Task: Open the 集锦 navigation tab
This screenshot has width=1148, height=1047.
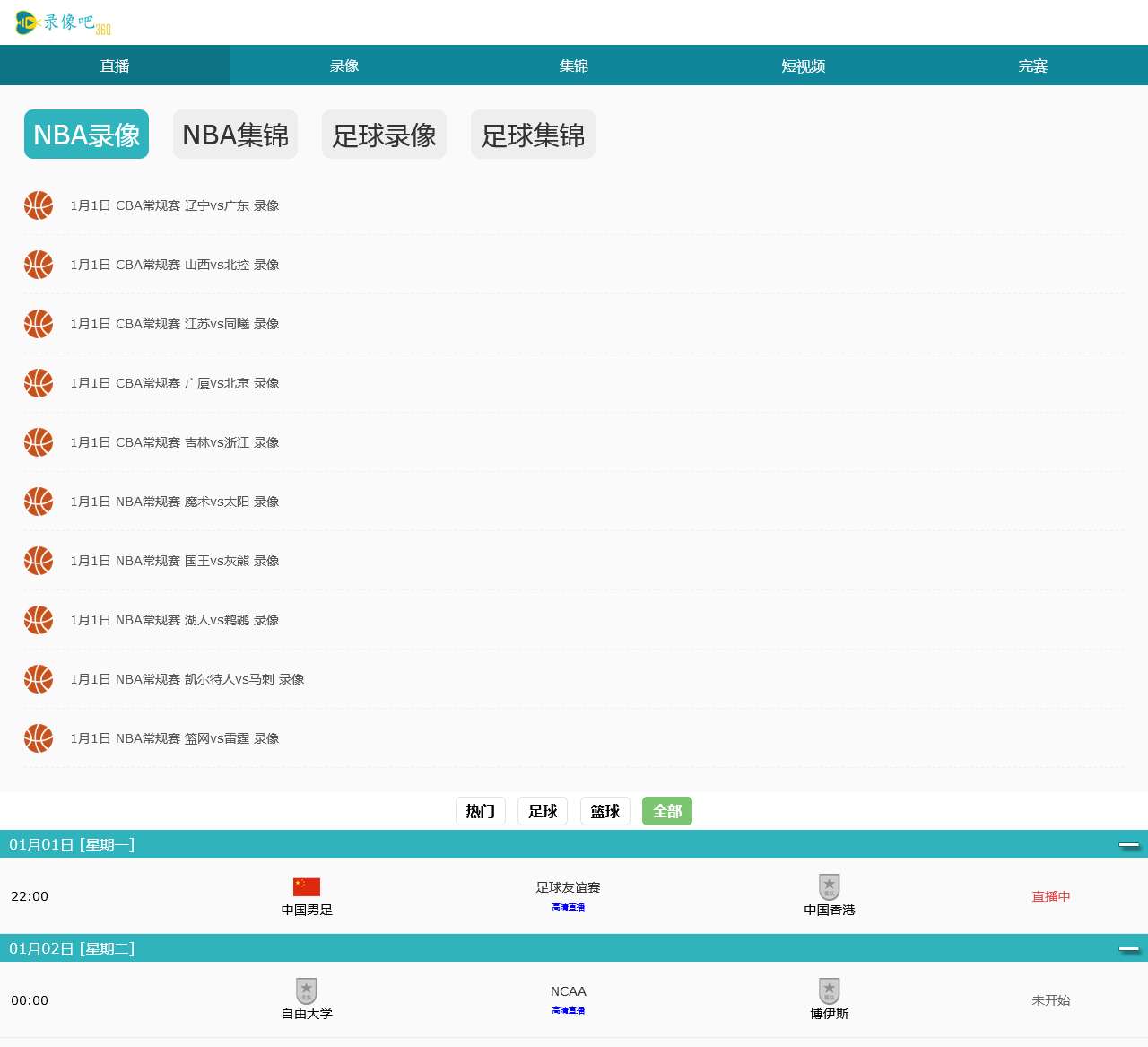Action: point(574,65)
